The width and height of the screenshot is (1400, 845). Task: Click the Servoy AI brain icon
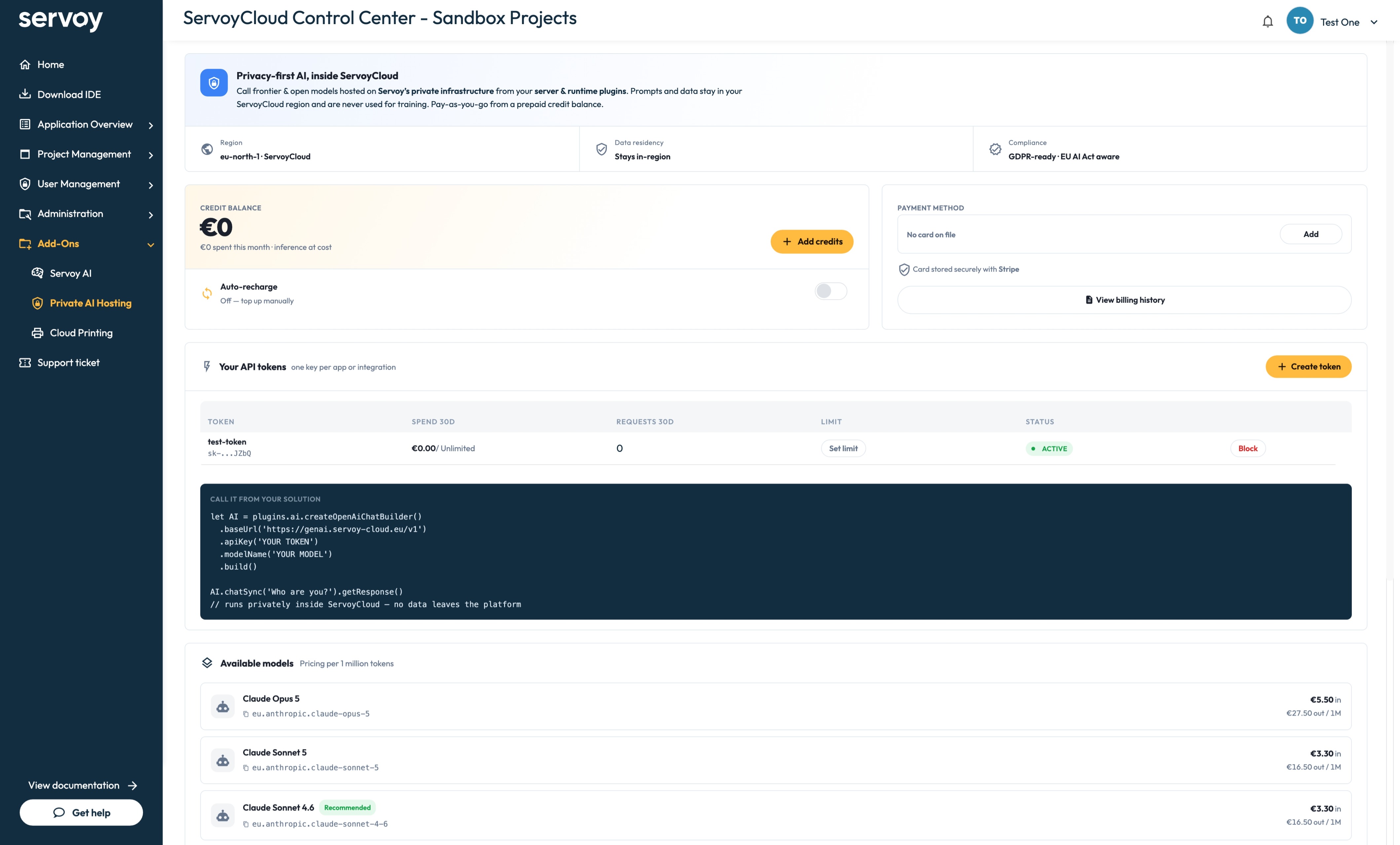(x=38, y=273)
